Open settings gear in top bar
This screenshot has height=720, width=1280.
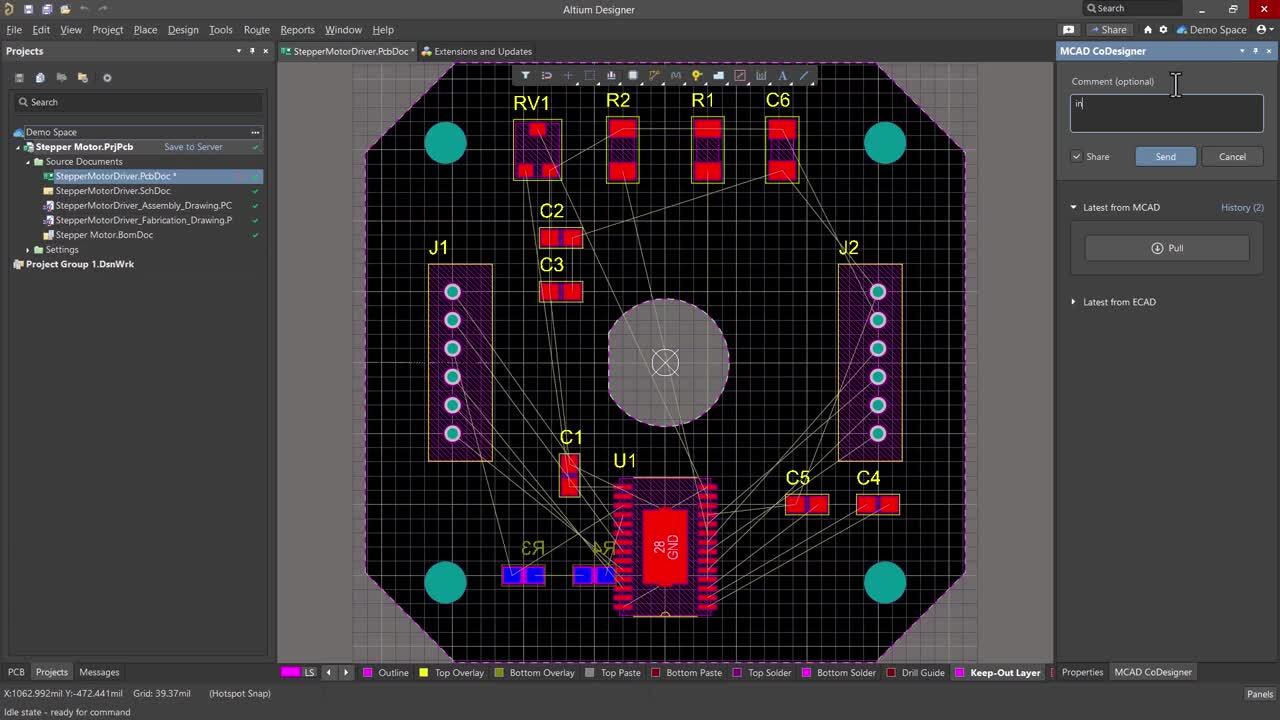coord(1163,30)
